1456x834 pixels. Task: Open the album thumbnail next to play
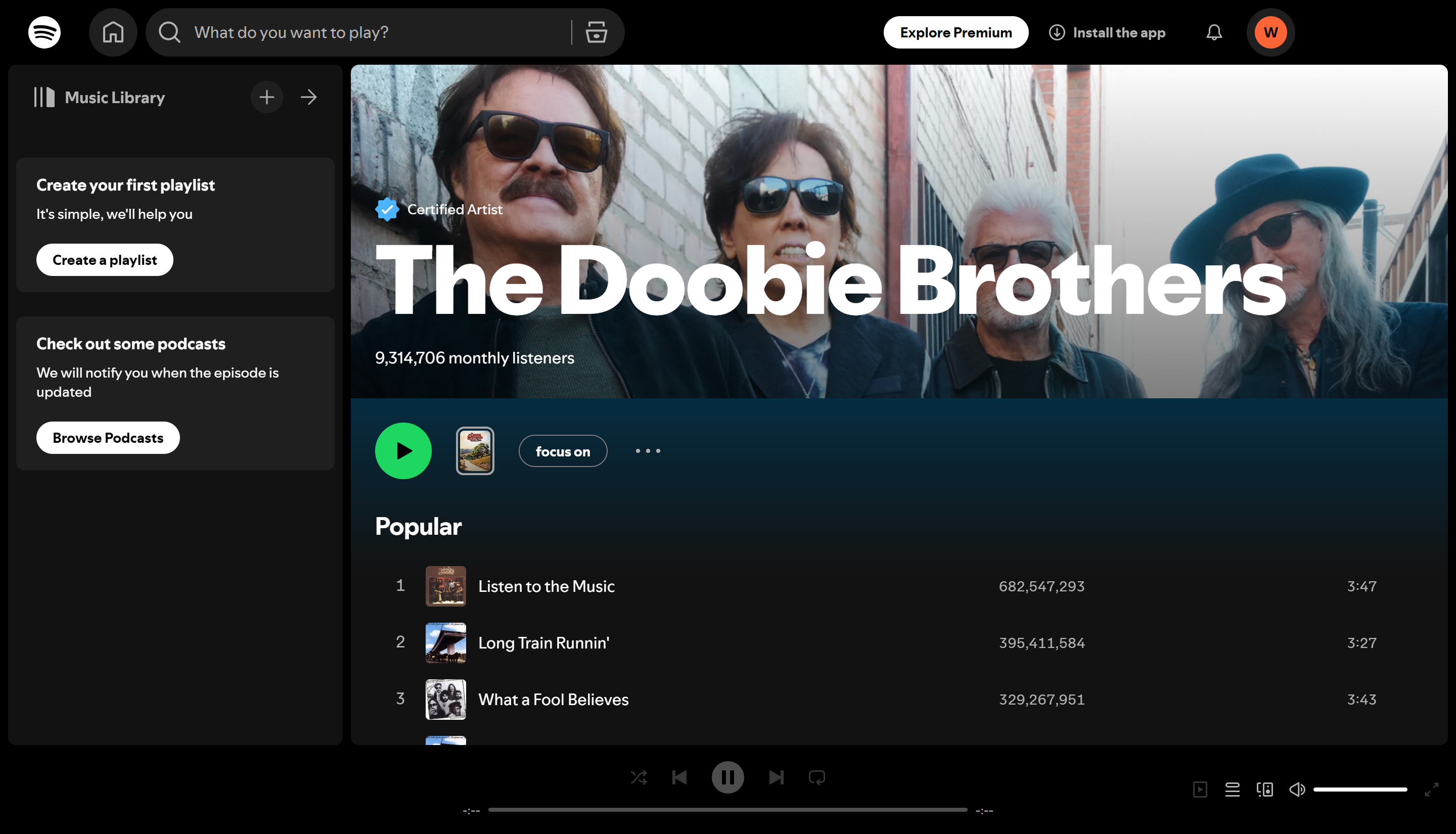tap(475, 451)
